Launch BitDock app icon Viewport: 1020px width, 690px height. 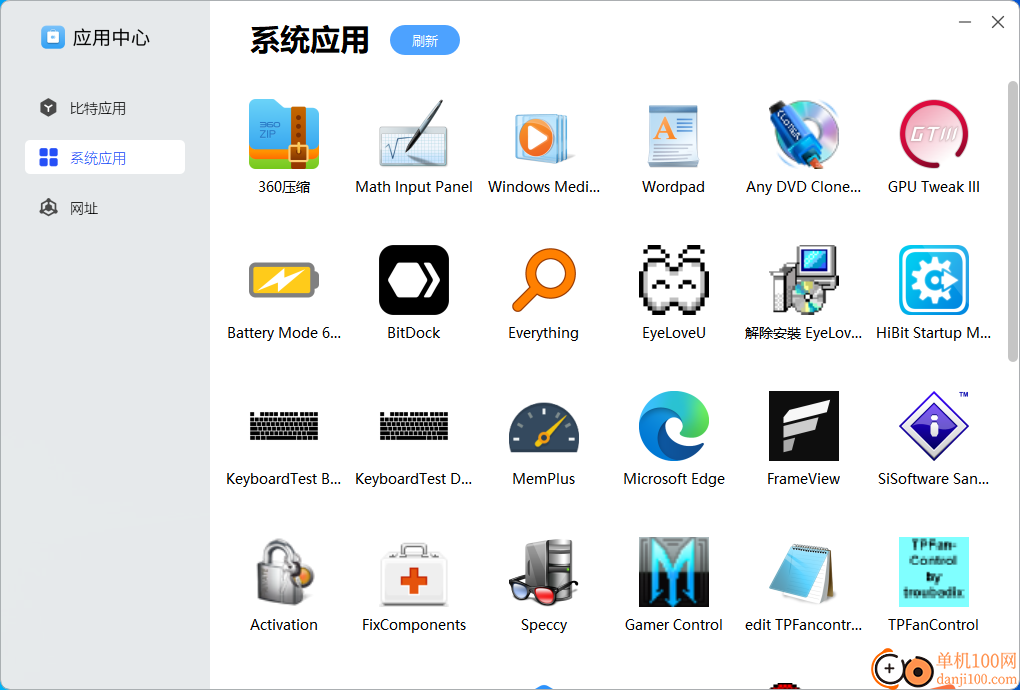point(414,280)
